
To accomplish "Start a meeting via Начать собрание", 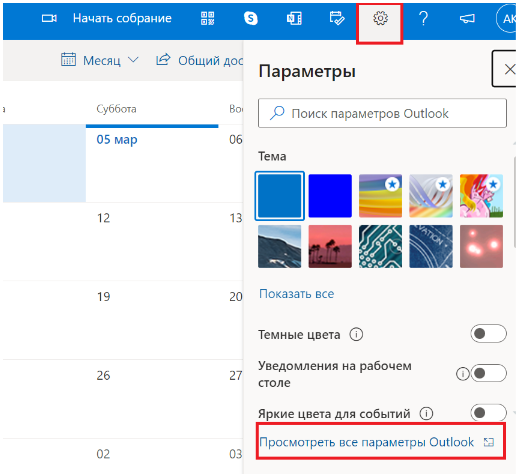I will [x=122, y=18].
